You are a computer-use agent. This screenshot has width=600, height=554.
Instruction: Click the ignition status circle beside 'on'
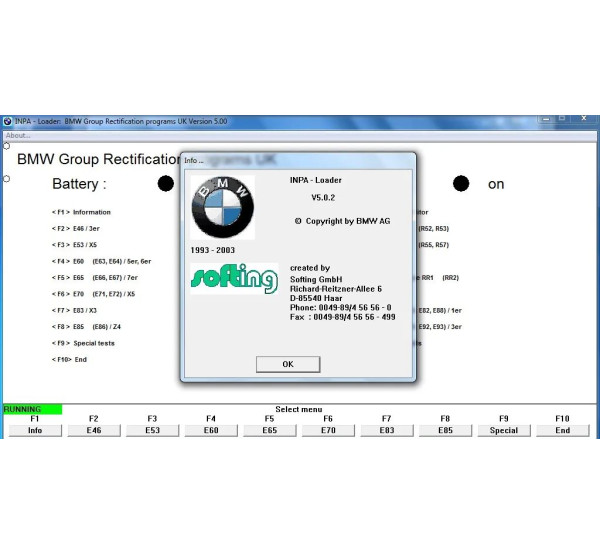pyautogui.click(x=461, y=184)
